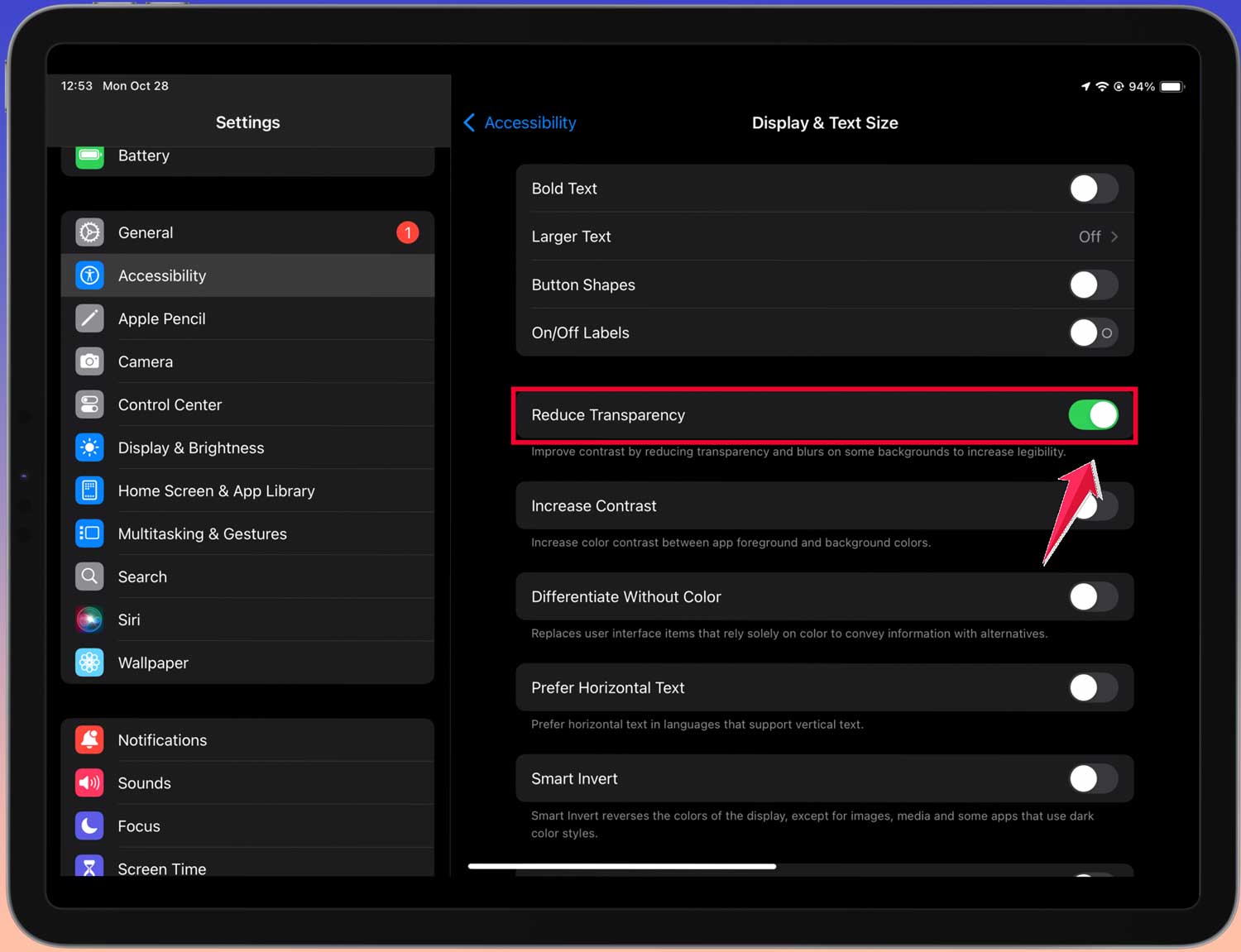Toggle Differentiate Without Color on
1241x952 pixels.
click(x=1092, y=596)
